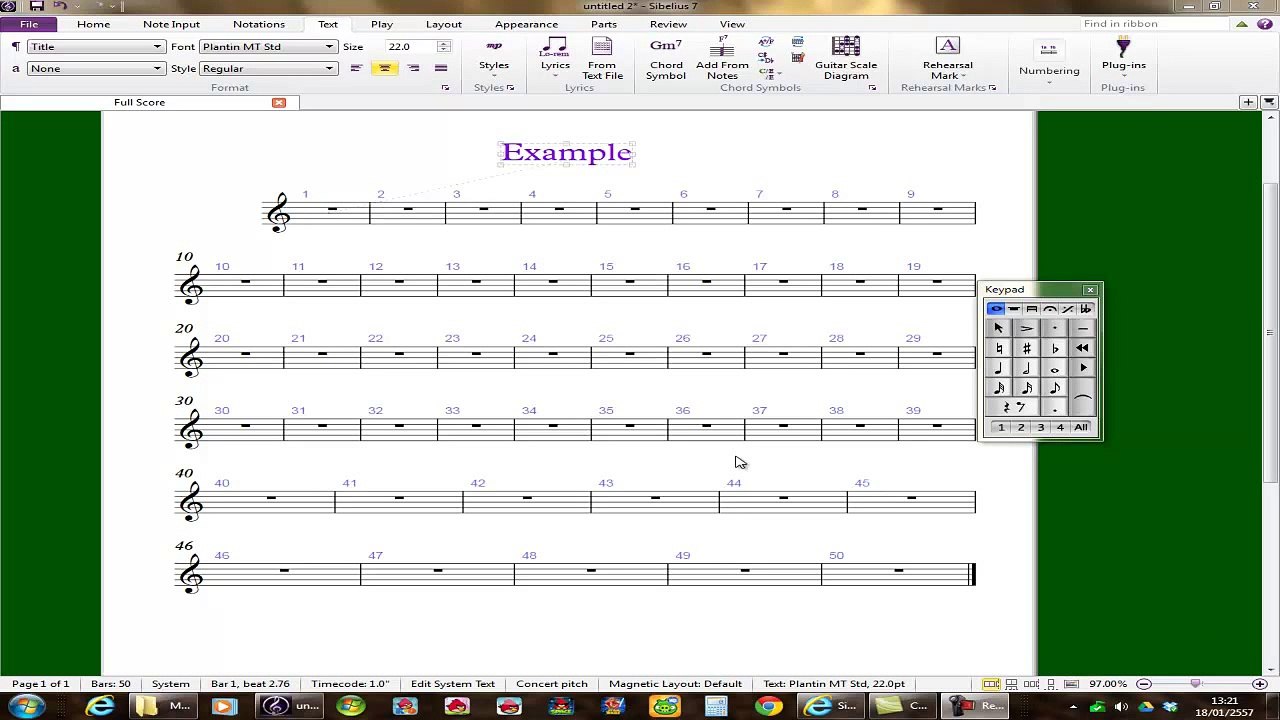The image size is (1280, 720).
Task: Open the Regular font style dropdown
Action: tap(268, 69)
